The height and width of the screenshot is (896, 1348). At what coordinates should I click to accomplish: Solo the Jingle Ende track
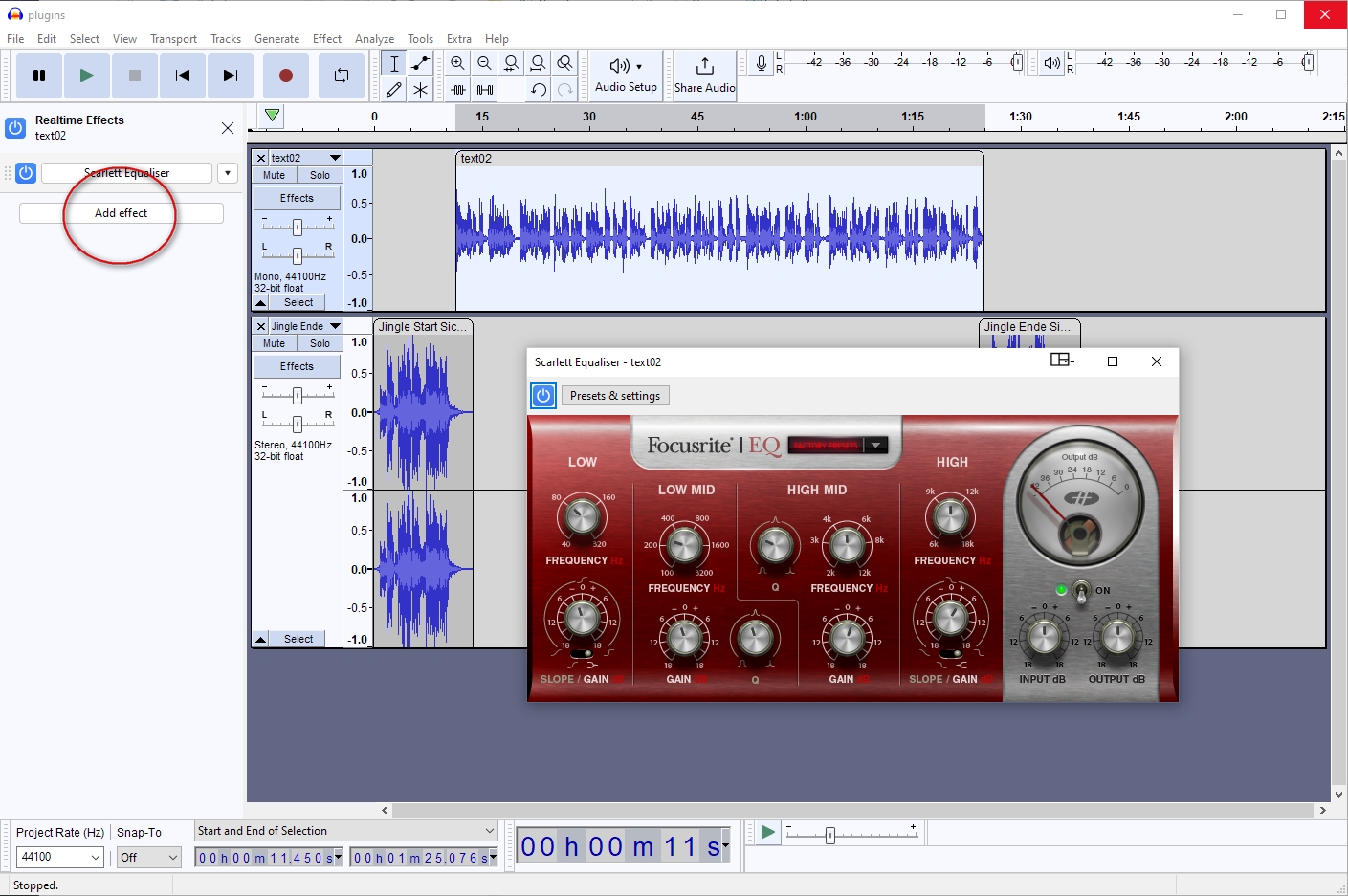point(320,343)
